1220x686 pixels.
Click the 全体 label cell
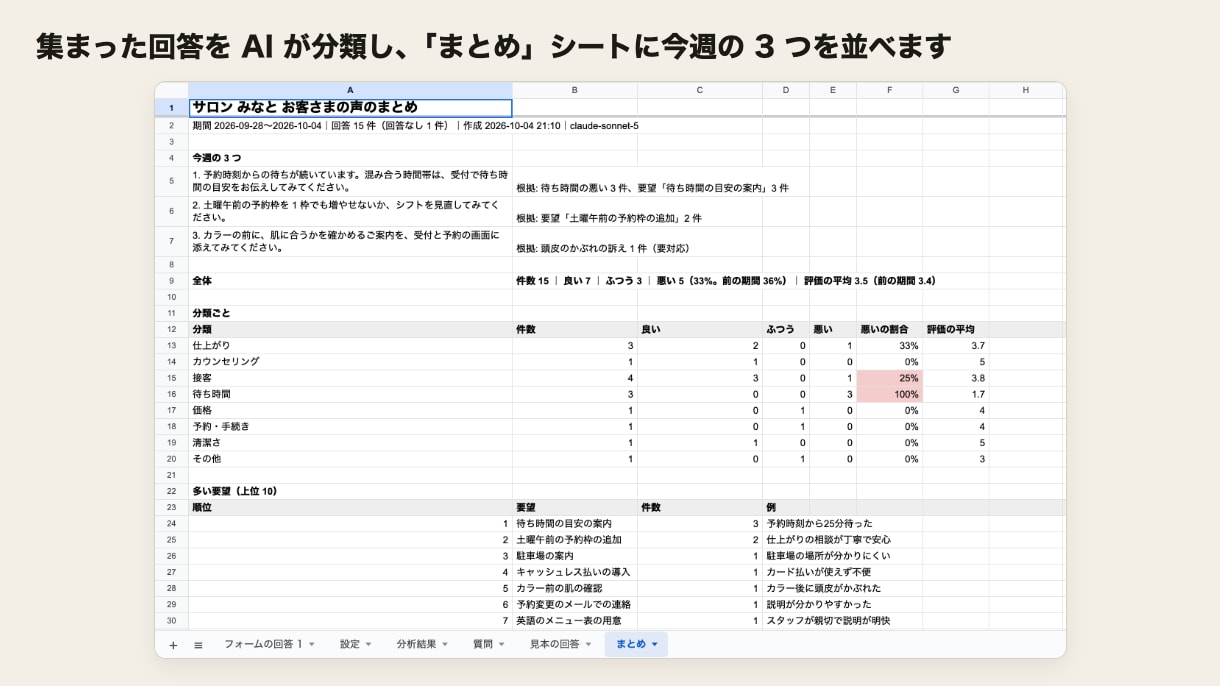pyautogui.click(x=350, y=281)
